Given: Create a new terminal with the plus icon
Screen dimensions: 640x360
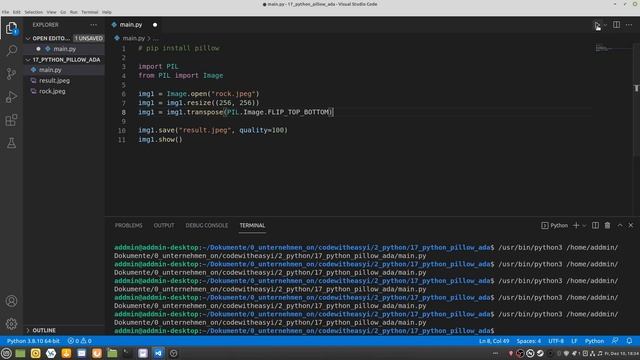Looking at the screenshot, I should [576, 225].
